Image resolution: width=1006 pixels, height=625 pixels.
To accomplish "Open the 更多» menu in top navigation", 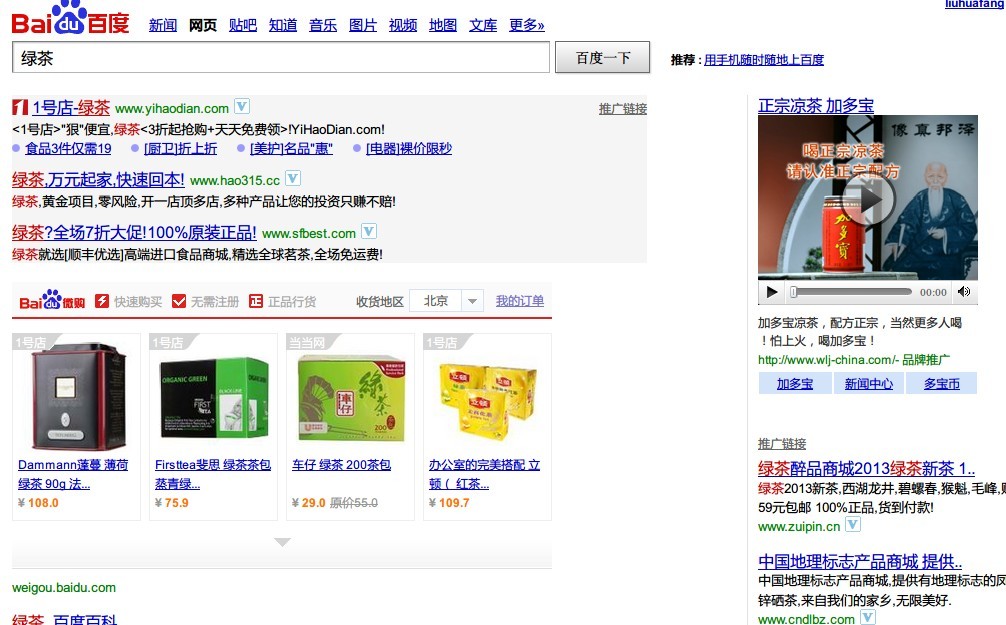I will (527, 25).
